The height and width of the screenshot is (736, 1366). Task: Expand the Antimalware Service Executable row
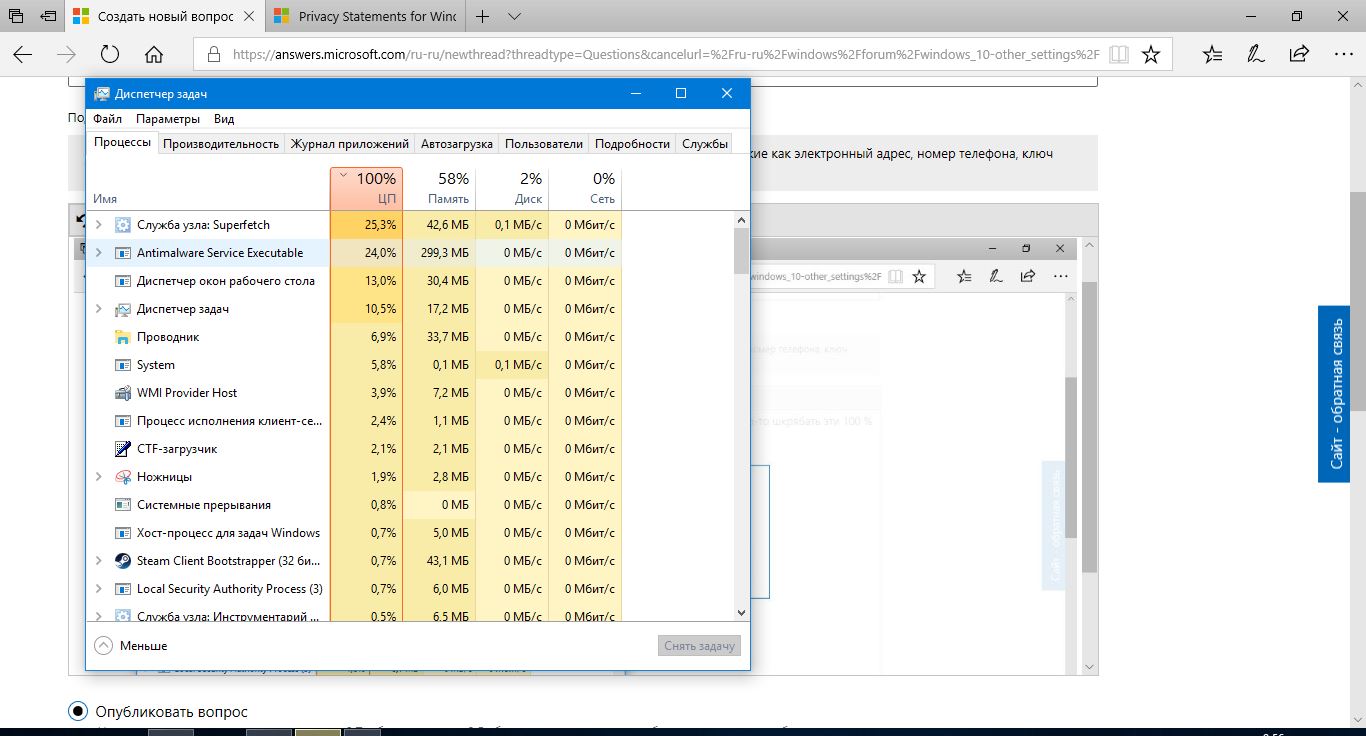tap(98, 253)
